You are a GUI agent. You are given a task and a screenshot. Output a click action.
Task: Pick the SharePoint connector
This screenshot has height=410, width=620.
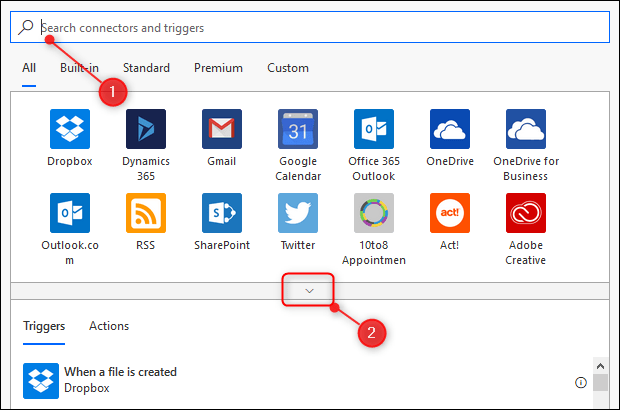222,213
